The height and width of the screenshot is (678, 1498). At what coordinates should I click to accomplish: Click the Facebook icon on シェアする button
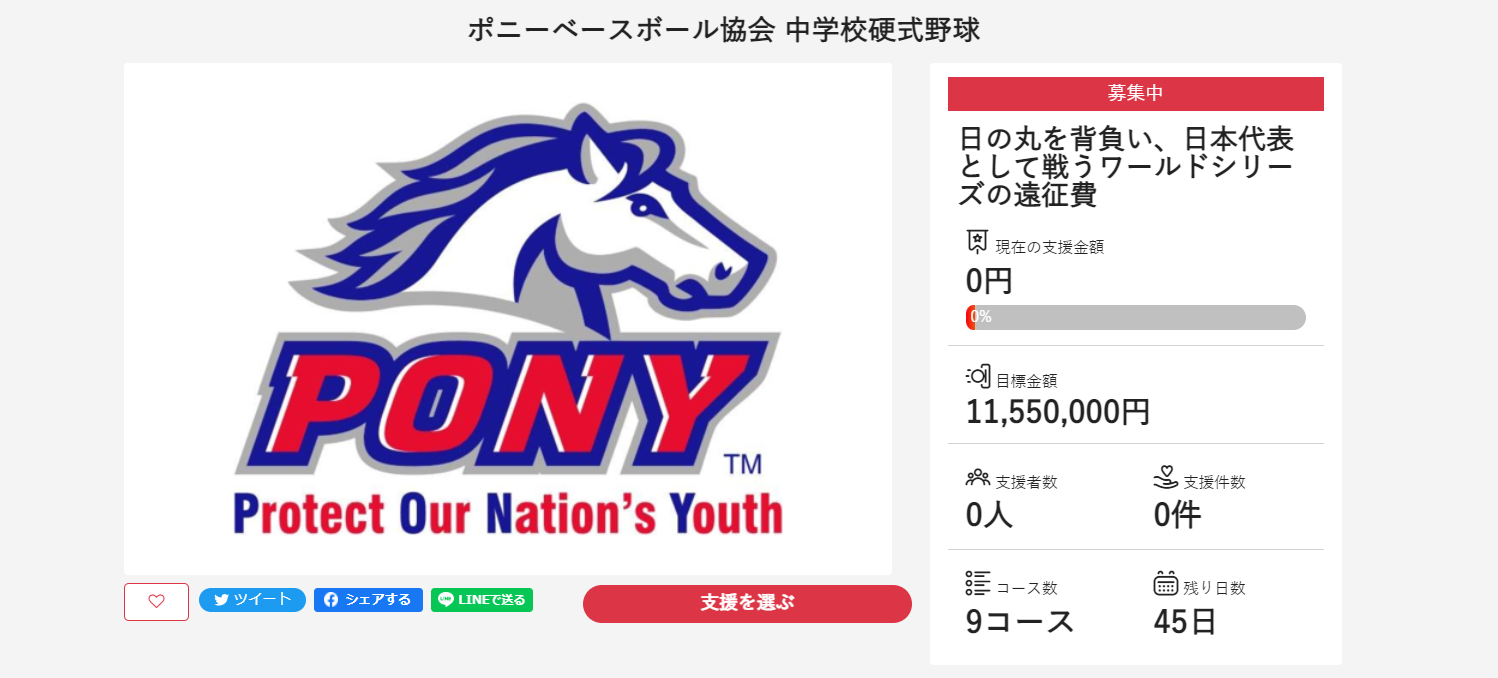coord(331,600)
